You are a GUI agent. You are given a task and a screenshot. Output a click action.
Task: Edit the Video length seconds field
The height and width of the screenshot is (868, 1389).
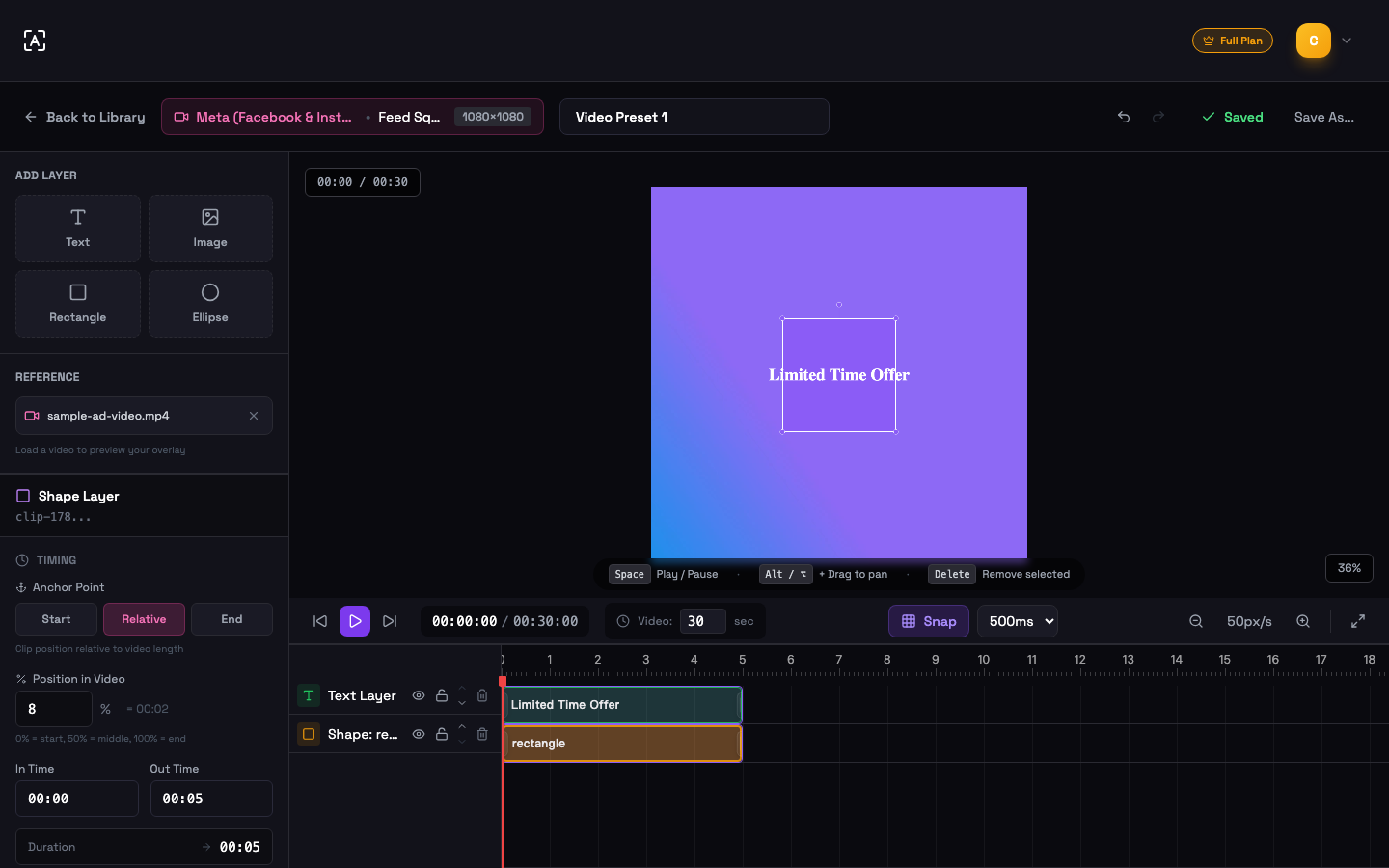(702, 621)
